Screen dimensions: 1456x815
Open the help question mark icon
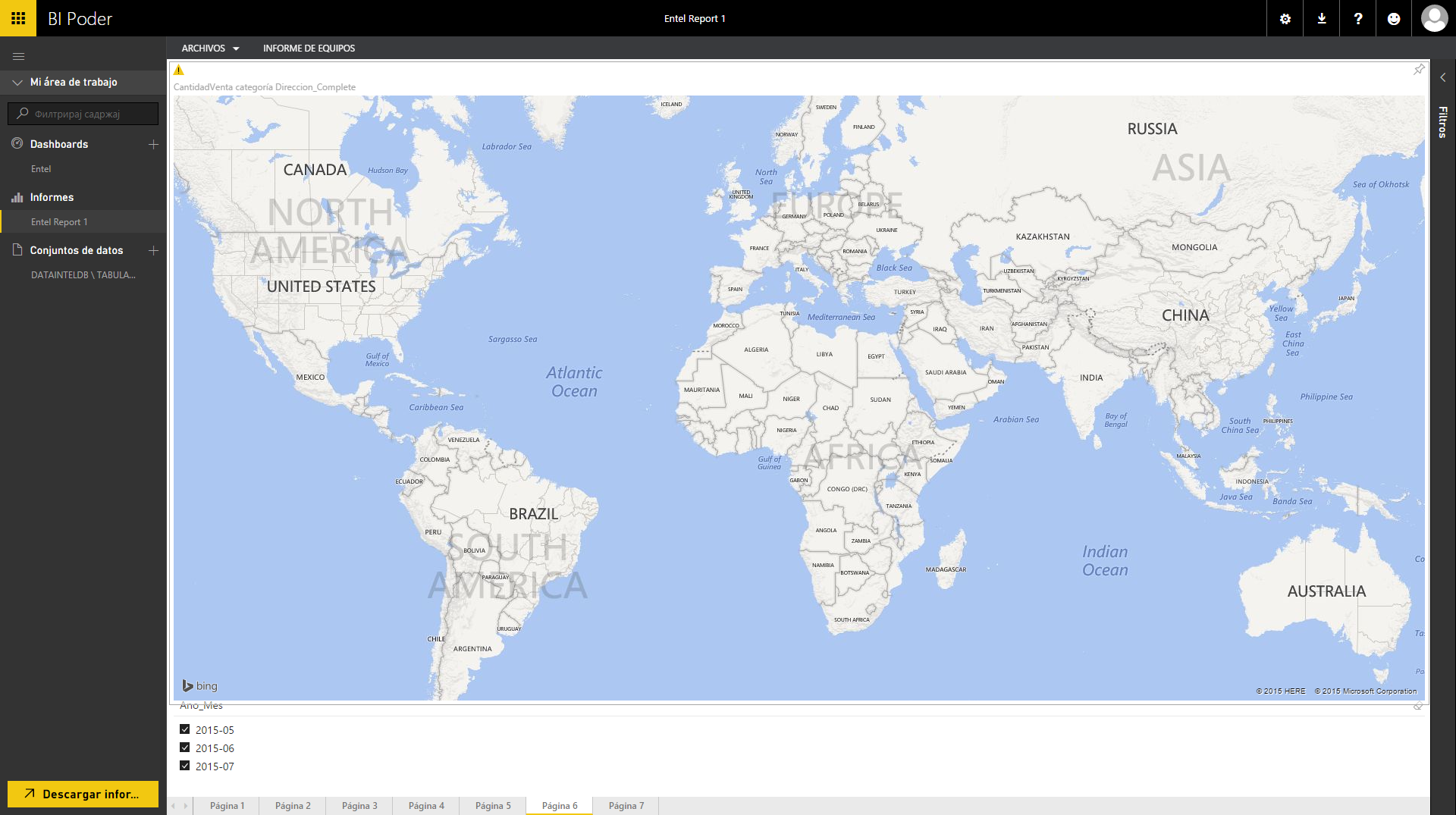[x=1358, y=19]
